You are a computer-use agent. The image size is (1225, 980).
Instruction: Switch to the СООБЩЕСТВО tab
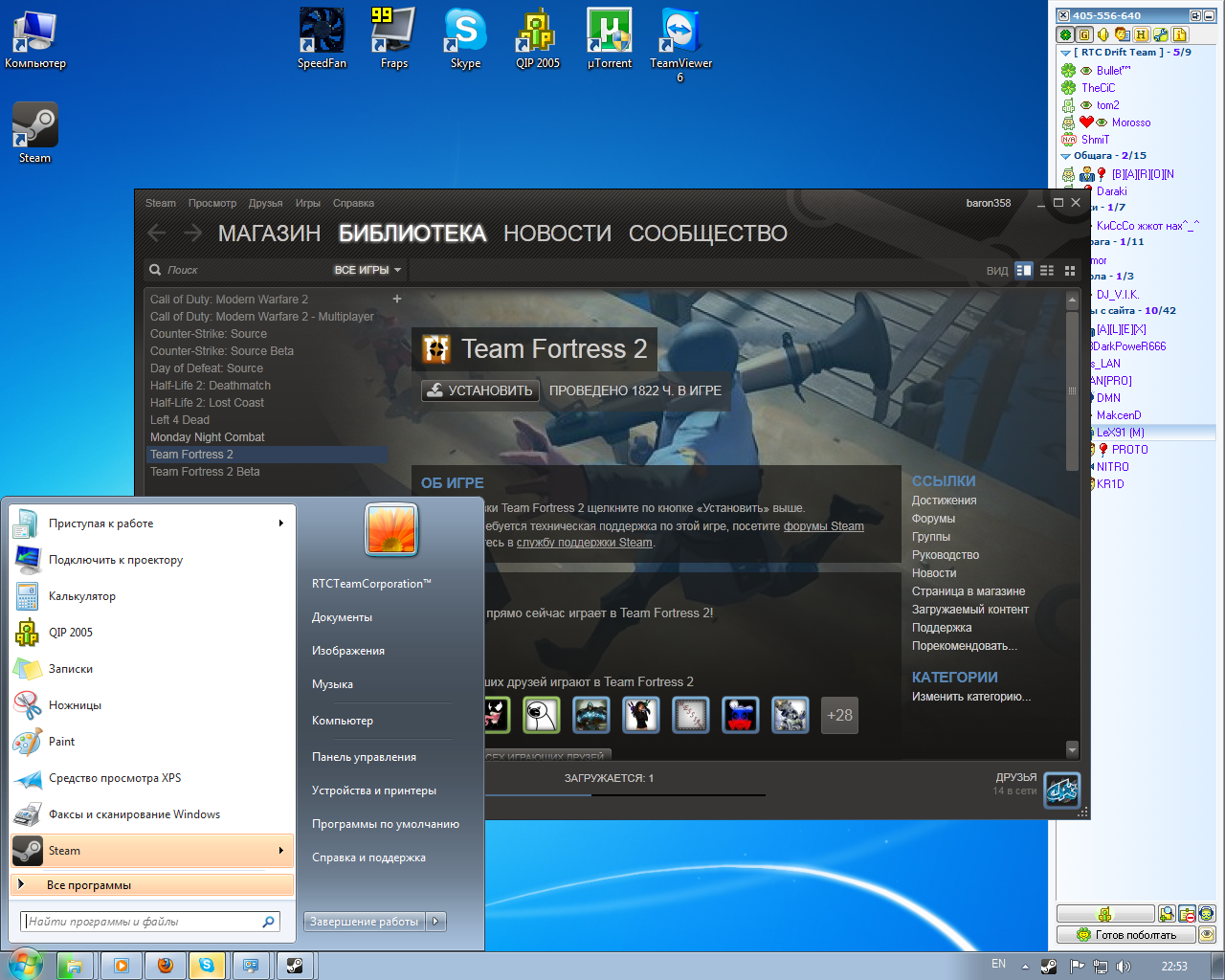pyautogui.click(x=708, y=234)
